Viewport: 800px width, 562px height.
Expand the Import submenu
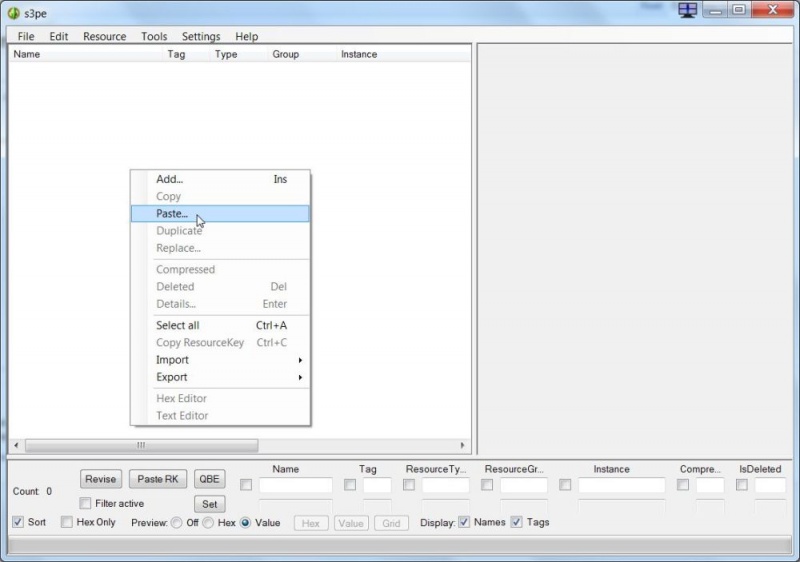pyautogui.click(x=220, y=360)
